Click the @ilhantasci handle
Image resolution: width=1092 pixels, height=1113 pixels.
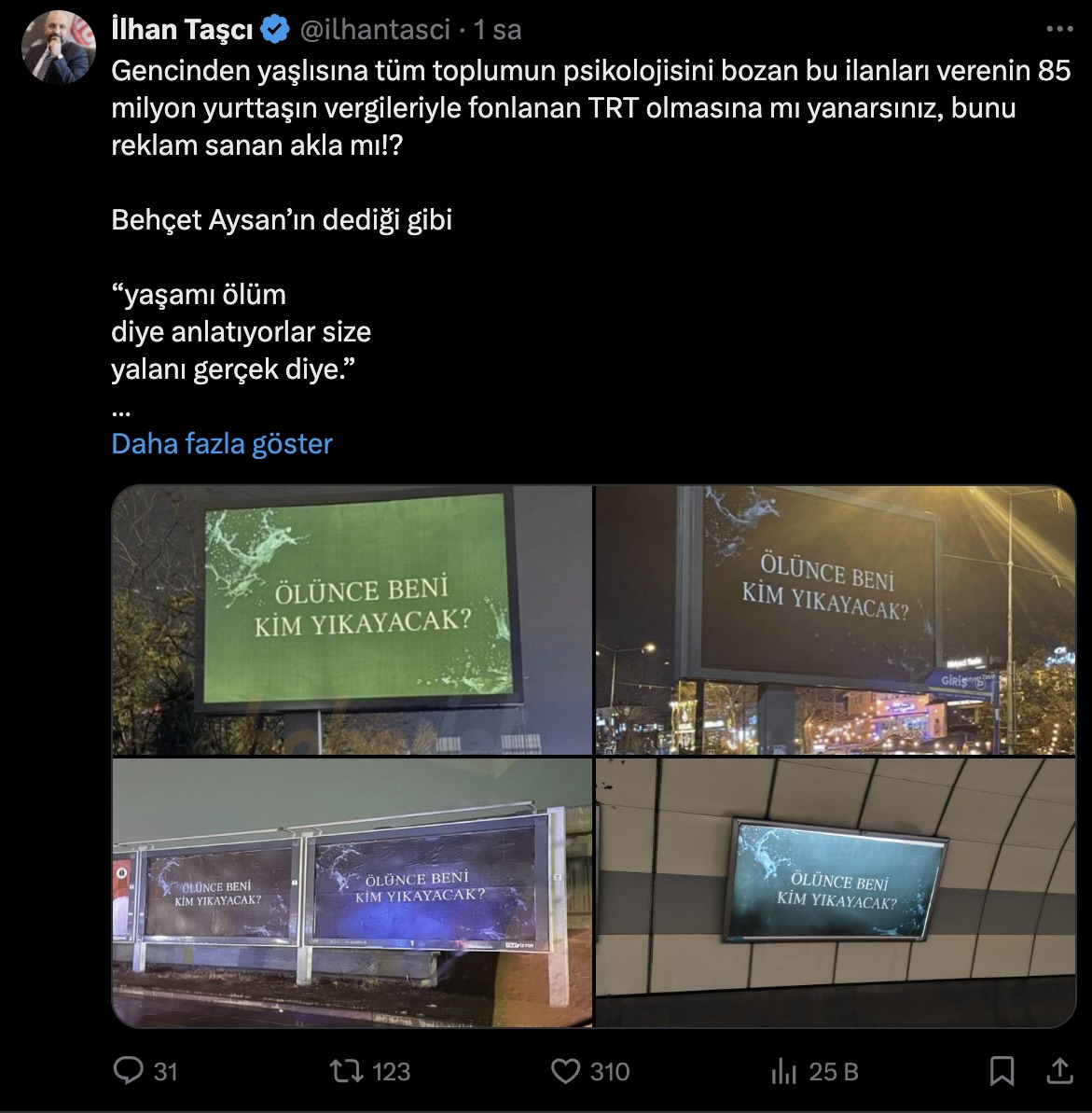376,30
